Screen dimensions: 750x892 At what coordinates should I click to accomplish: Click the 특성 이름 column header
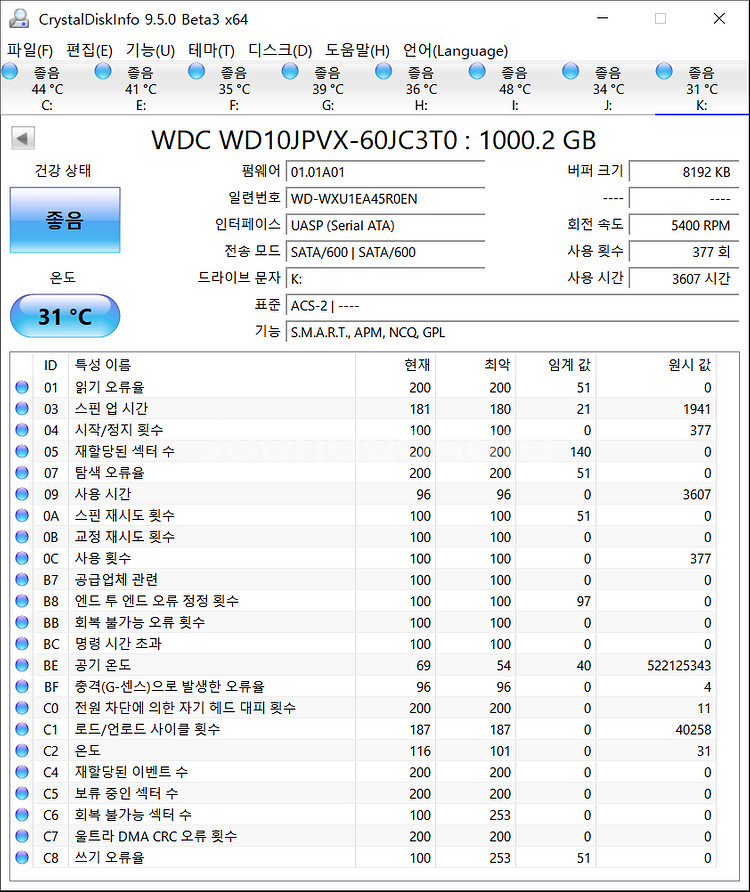[x=212, y=365]
